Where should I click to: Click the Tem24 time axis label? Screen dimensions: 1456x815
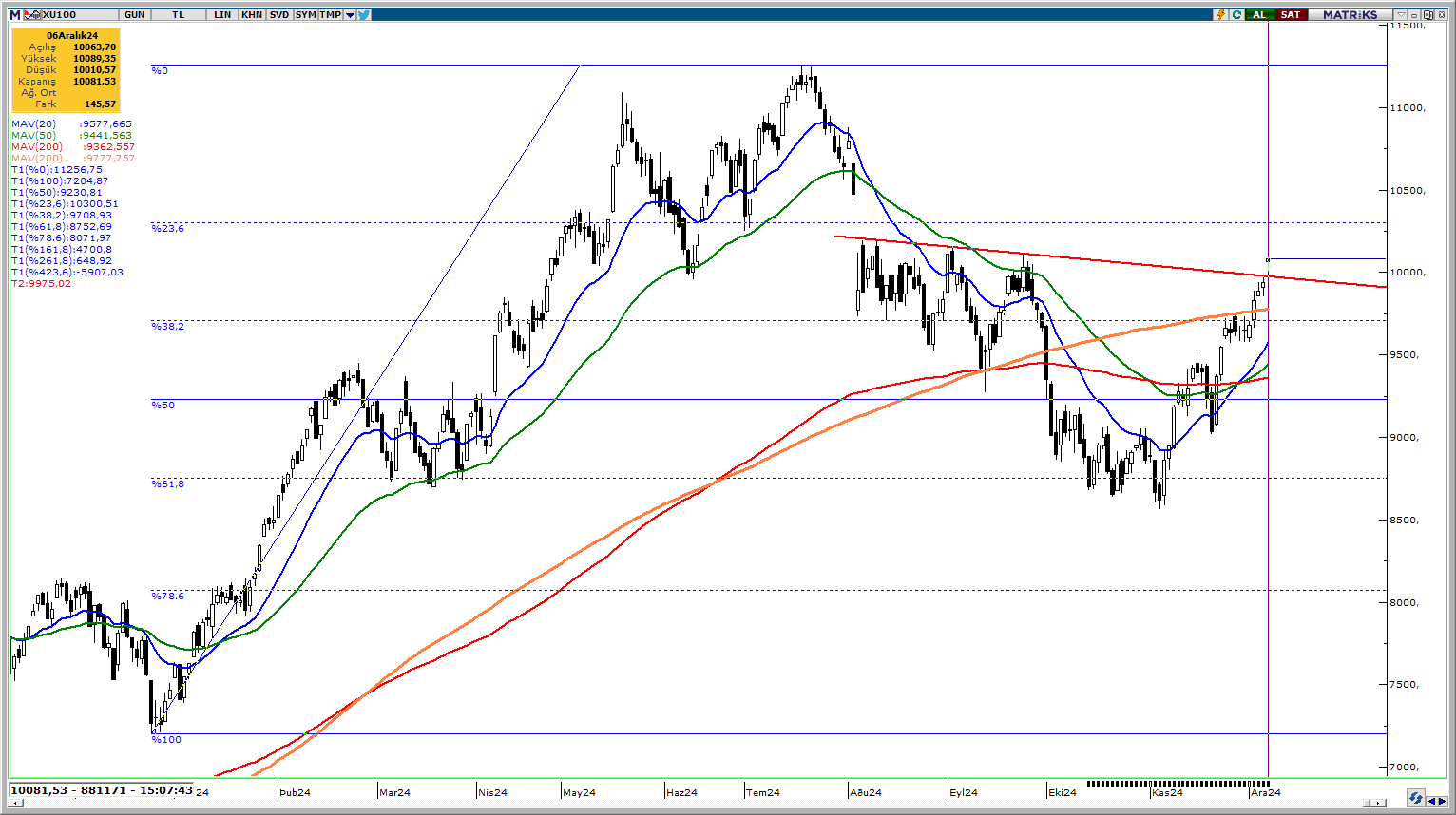pos(763,793)
